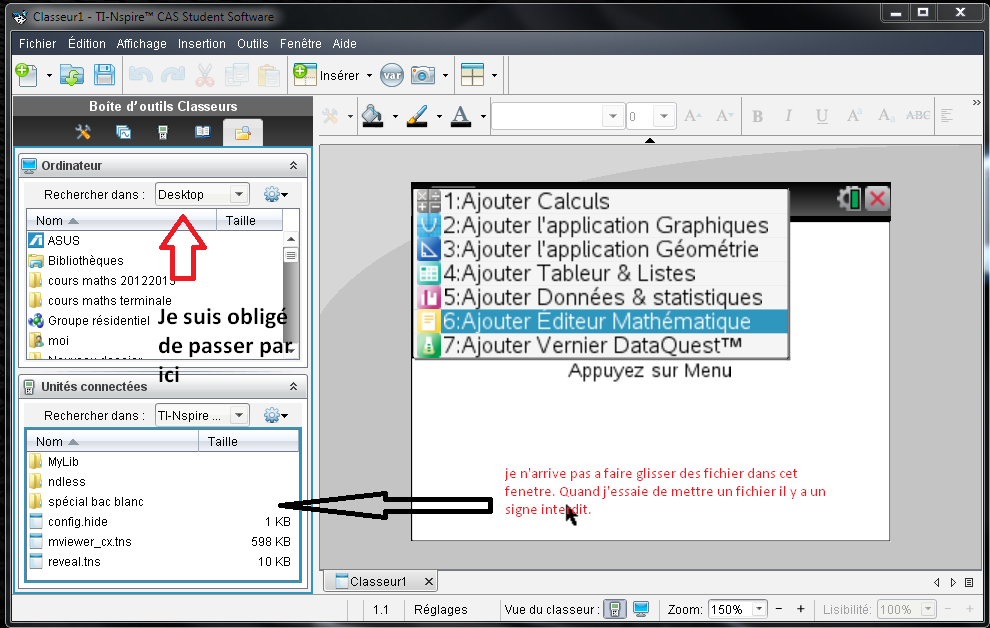Image resolution: width=990 pixels, height=628 pixels.
Task: Click the redo arrow icon
Action: coord(172,75)
